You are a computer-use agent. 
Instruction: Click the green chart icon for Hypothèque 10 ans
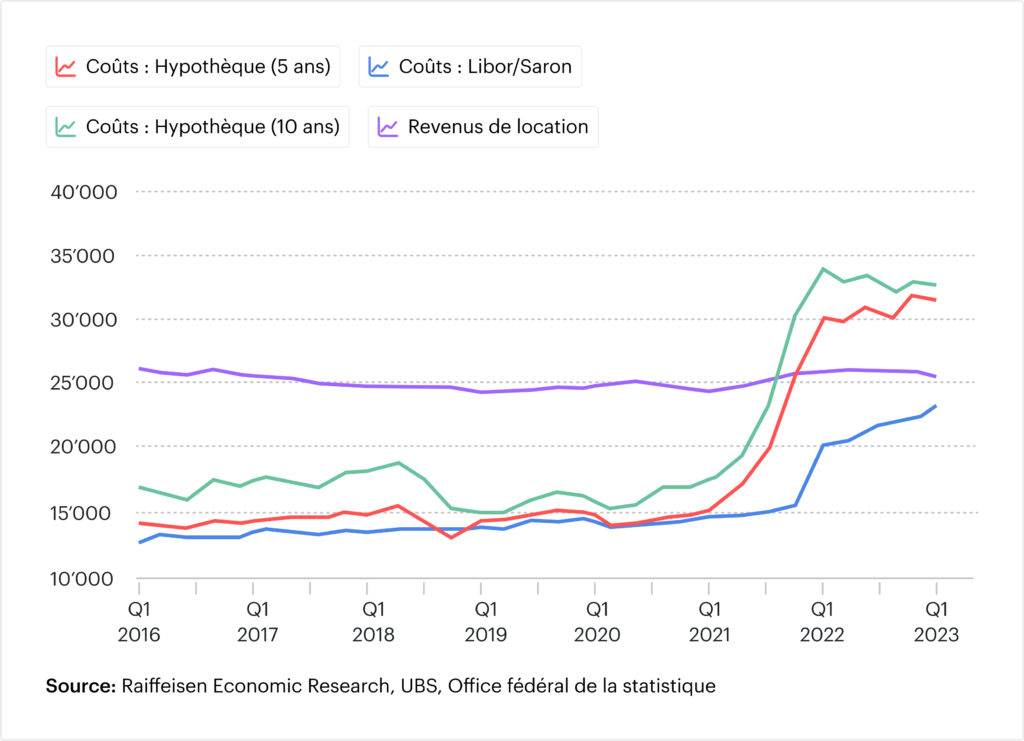click(65, 127)
